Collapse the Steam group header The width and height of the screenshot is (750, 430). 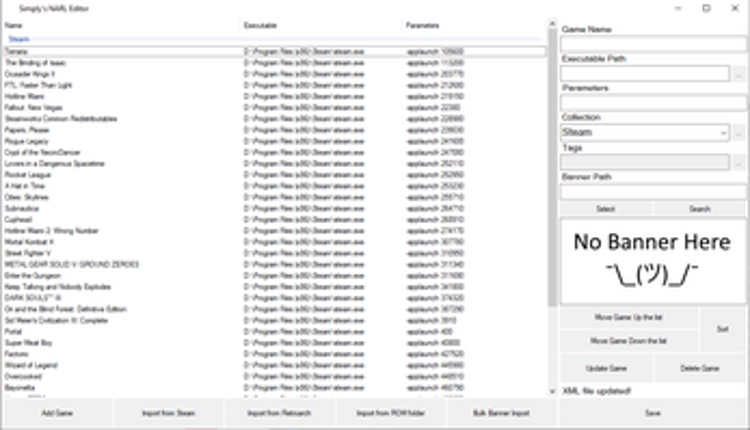pos(19,39)
